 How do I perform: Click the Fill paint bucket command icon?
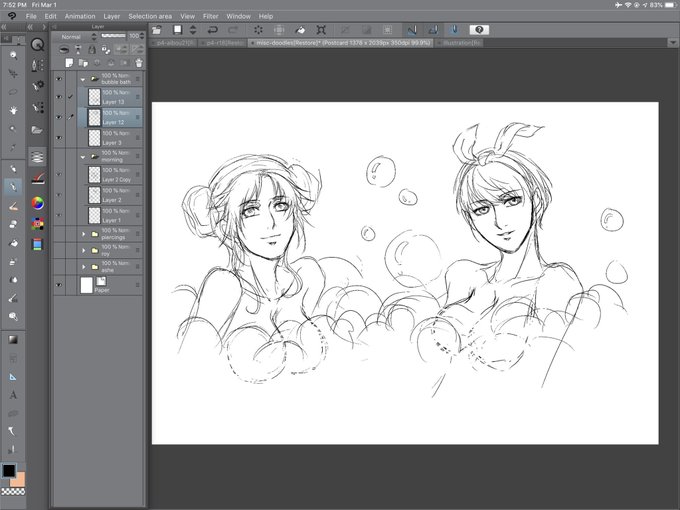point(300,30)
